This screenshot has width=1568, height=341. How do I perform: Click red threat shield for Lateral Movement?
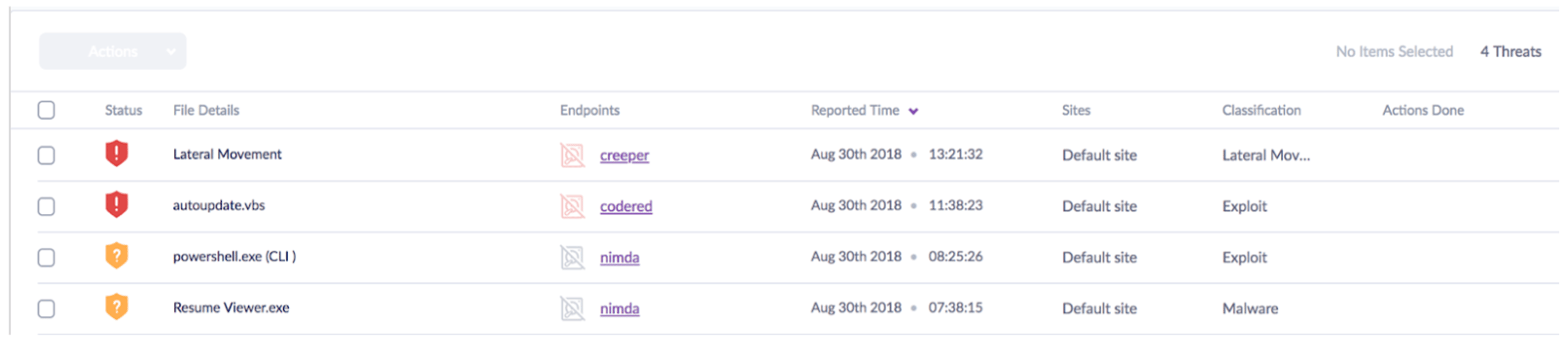pyautogui.click(x=116, y=153)
